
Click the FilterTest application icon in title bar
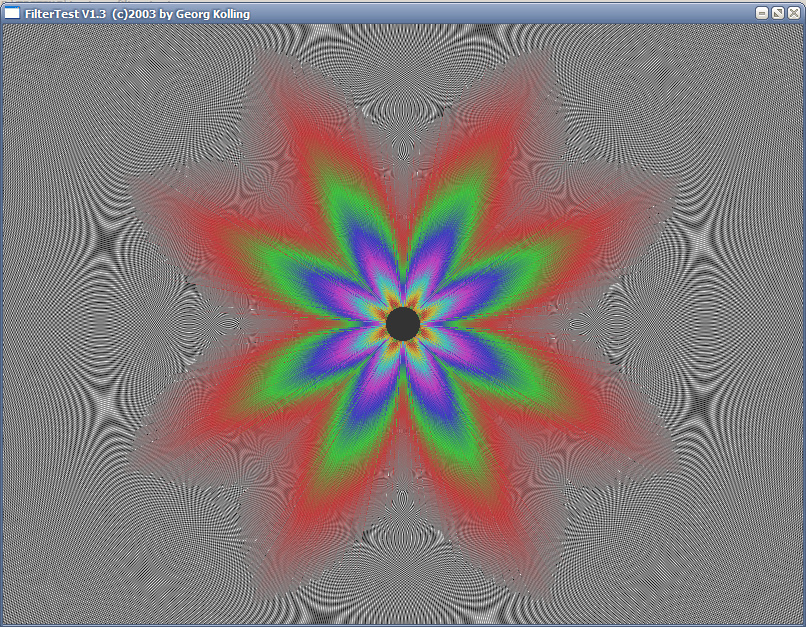pos(13,13)
